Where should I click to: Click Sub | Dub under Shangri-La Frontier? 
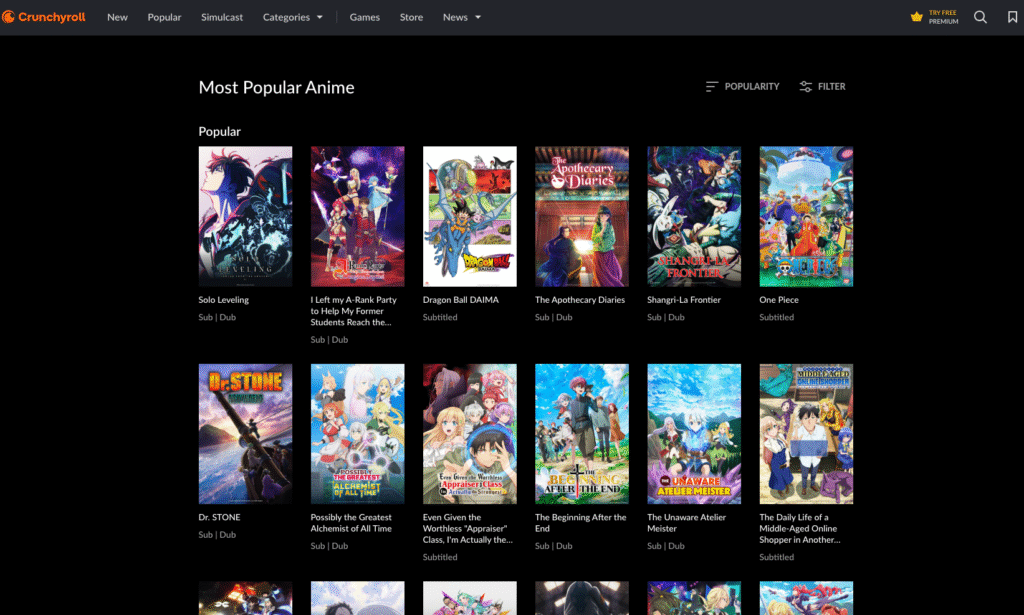click(666, 317)
